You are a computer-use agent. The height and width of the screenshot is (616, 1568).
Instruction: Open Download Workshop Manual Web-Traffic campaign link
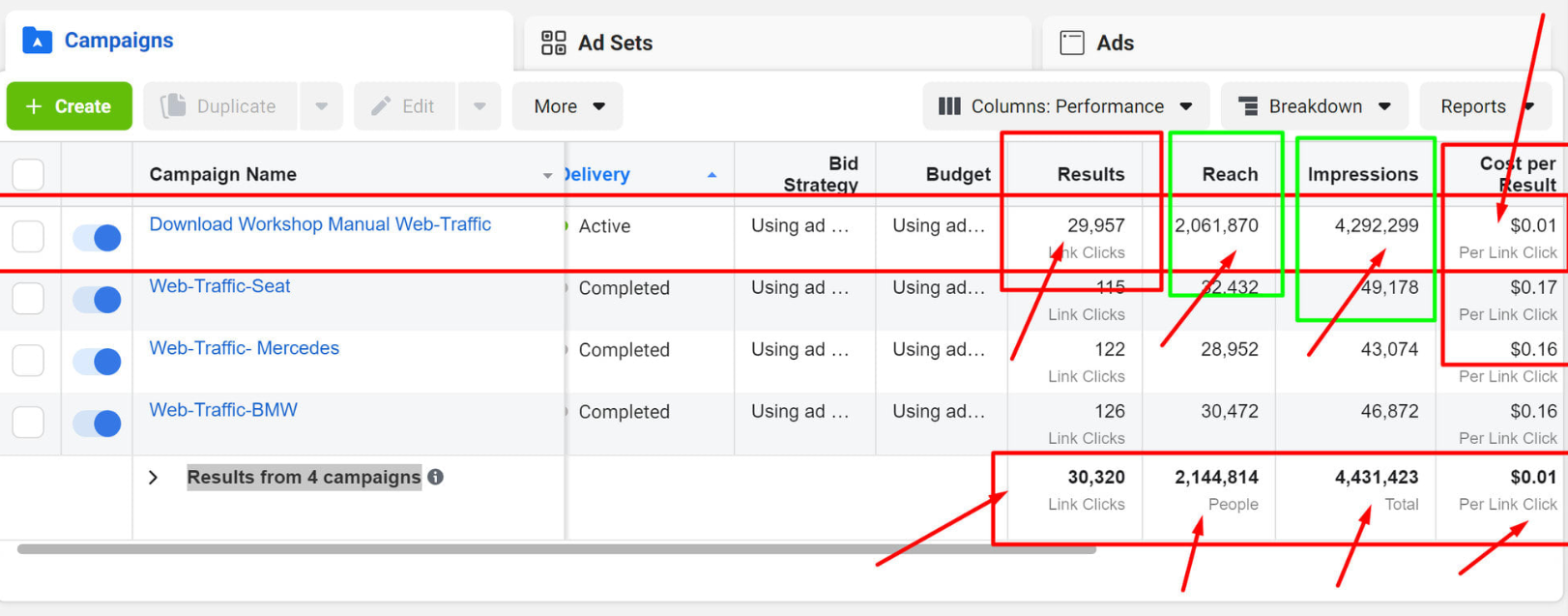(319, 224)
